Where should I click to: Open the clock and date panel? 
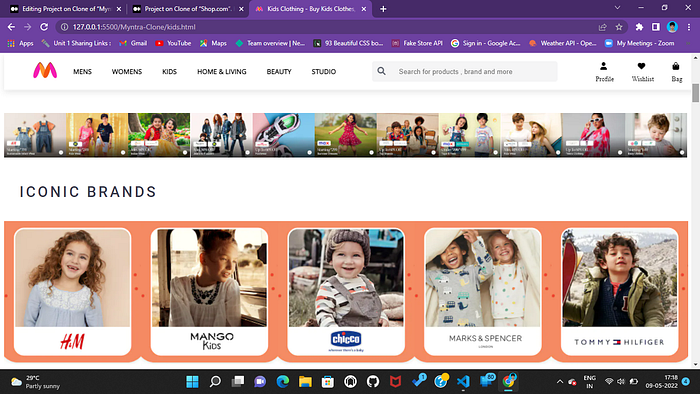pos(661,382)
